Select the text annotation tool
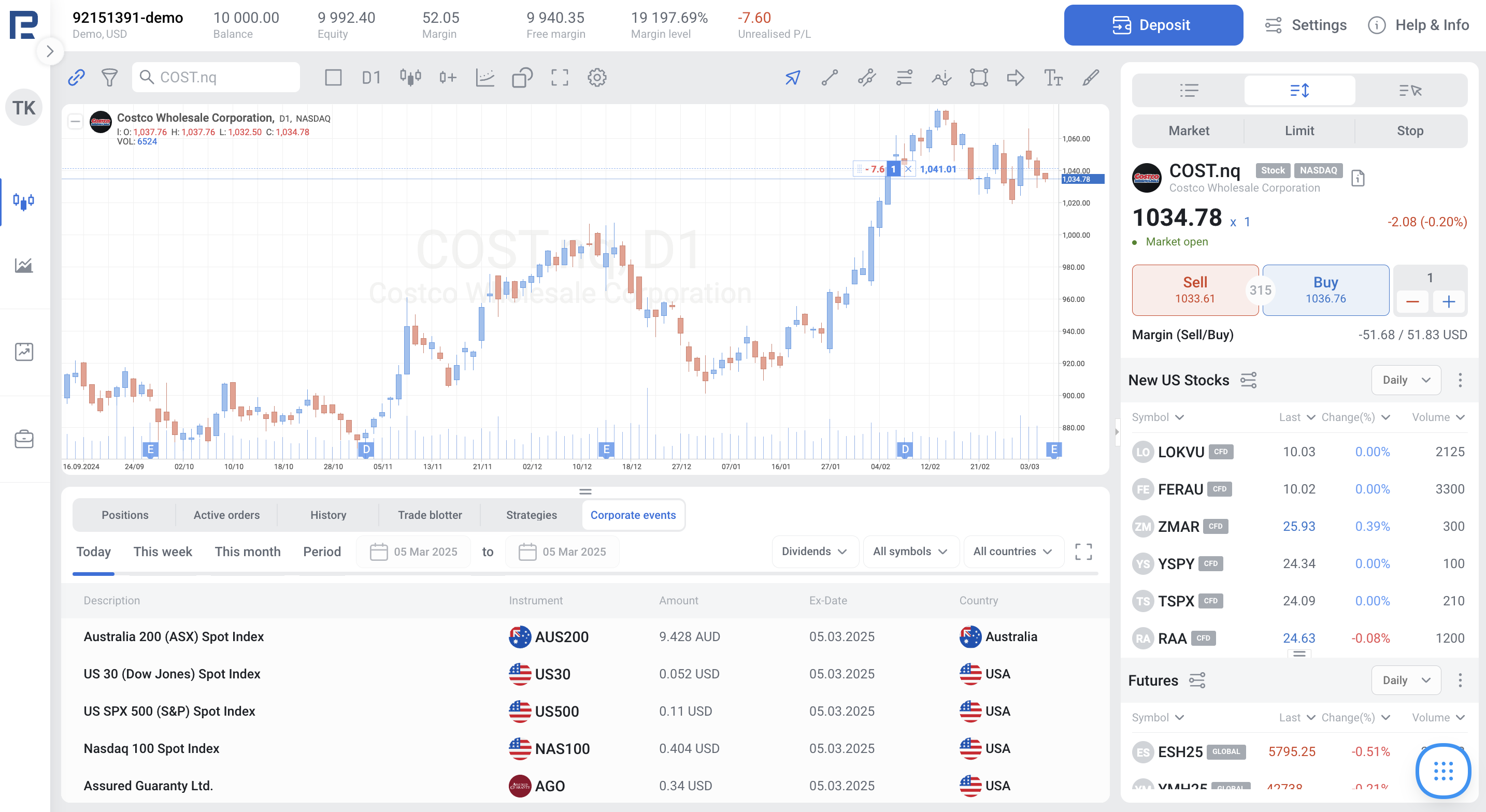Viewport: 1486px width, 812px height. (x=1053, y=77)
